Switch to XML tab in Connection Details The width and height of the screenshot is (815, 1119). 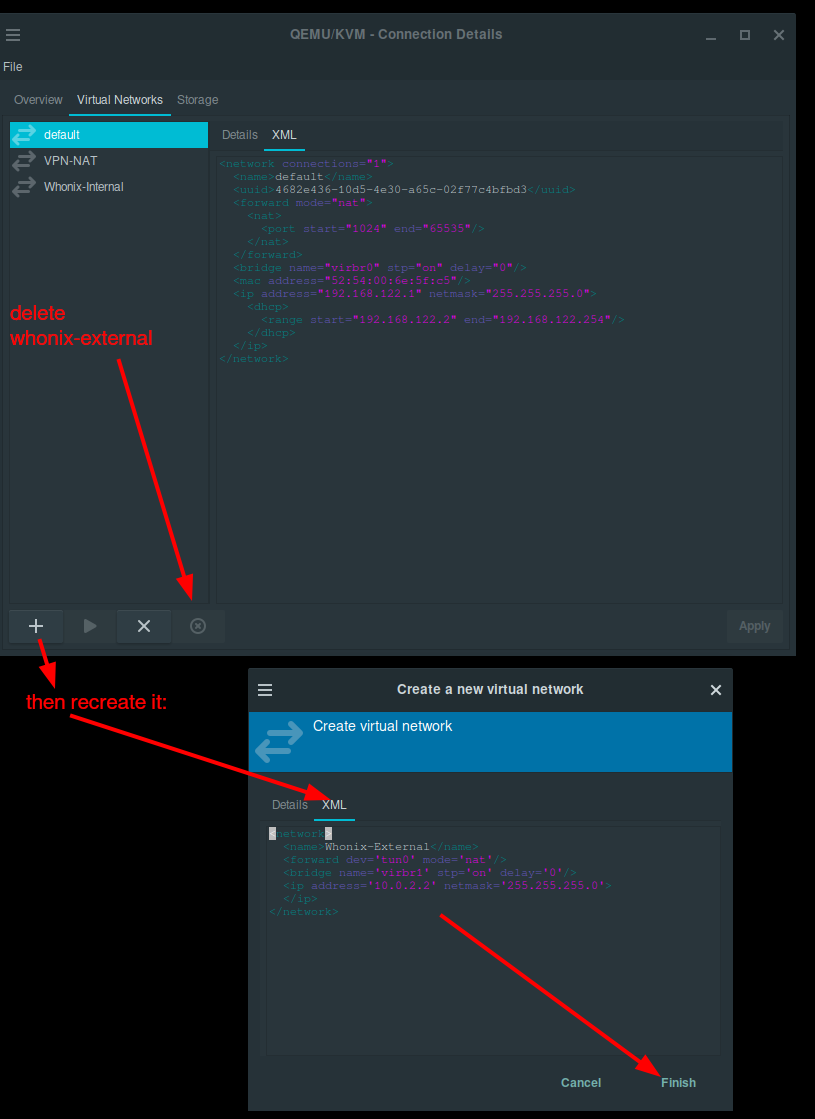click(x=284, y=135)
